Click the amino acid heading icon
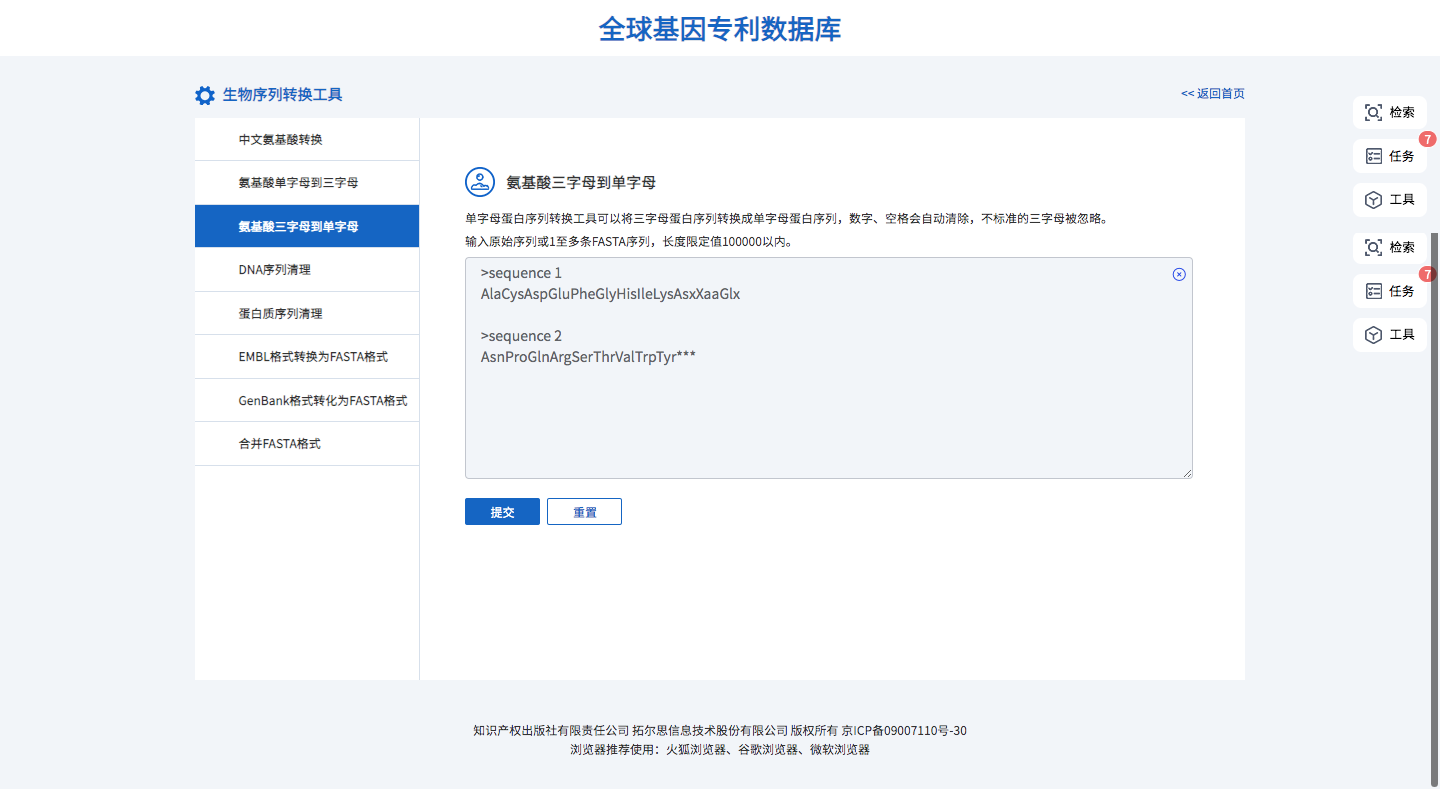Screen dimensions: 1440x790 pos(480,182)
